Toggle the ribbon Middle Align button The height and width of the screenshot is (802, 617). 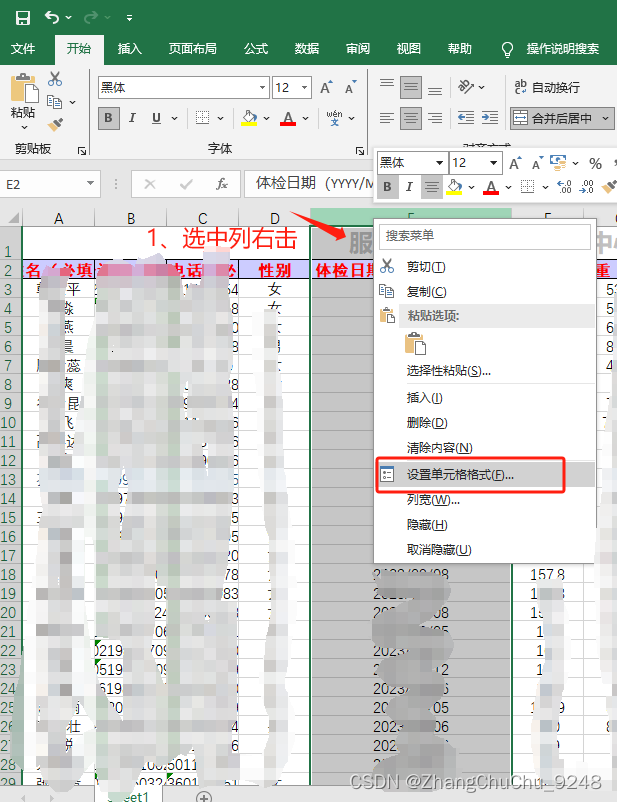(411, 87)
